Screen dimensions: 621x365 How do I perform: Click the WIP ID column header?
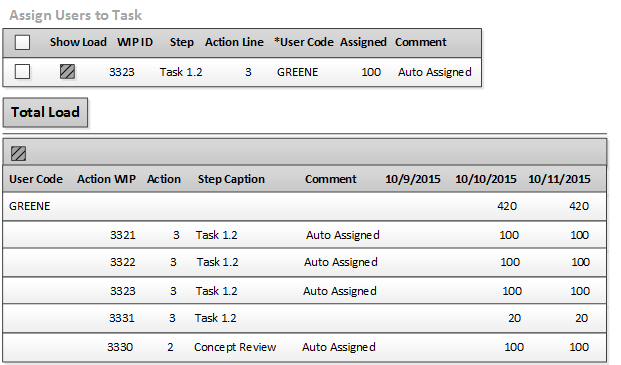pos(135,42)
